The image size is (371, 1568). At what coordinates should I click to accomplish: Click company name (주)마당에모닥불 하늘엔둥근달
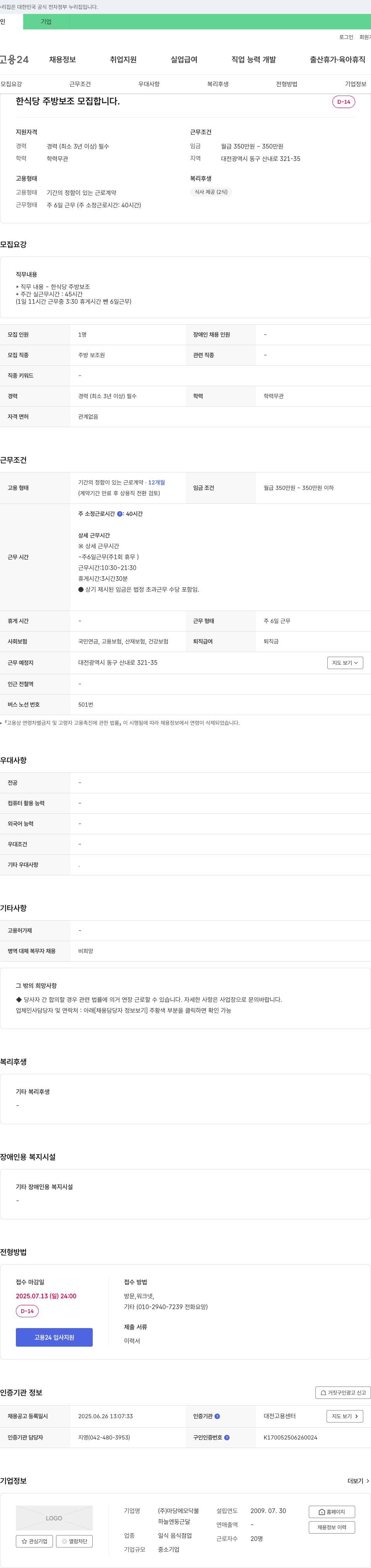[x=178, y=1516]
